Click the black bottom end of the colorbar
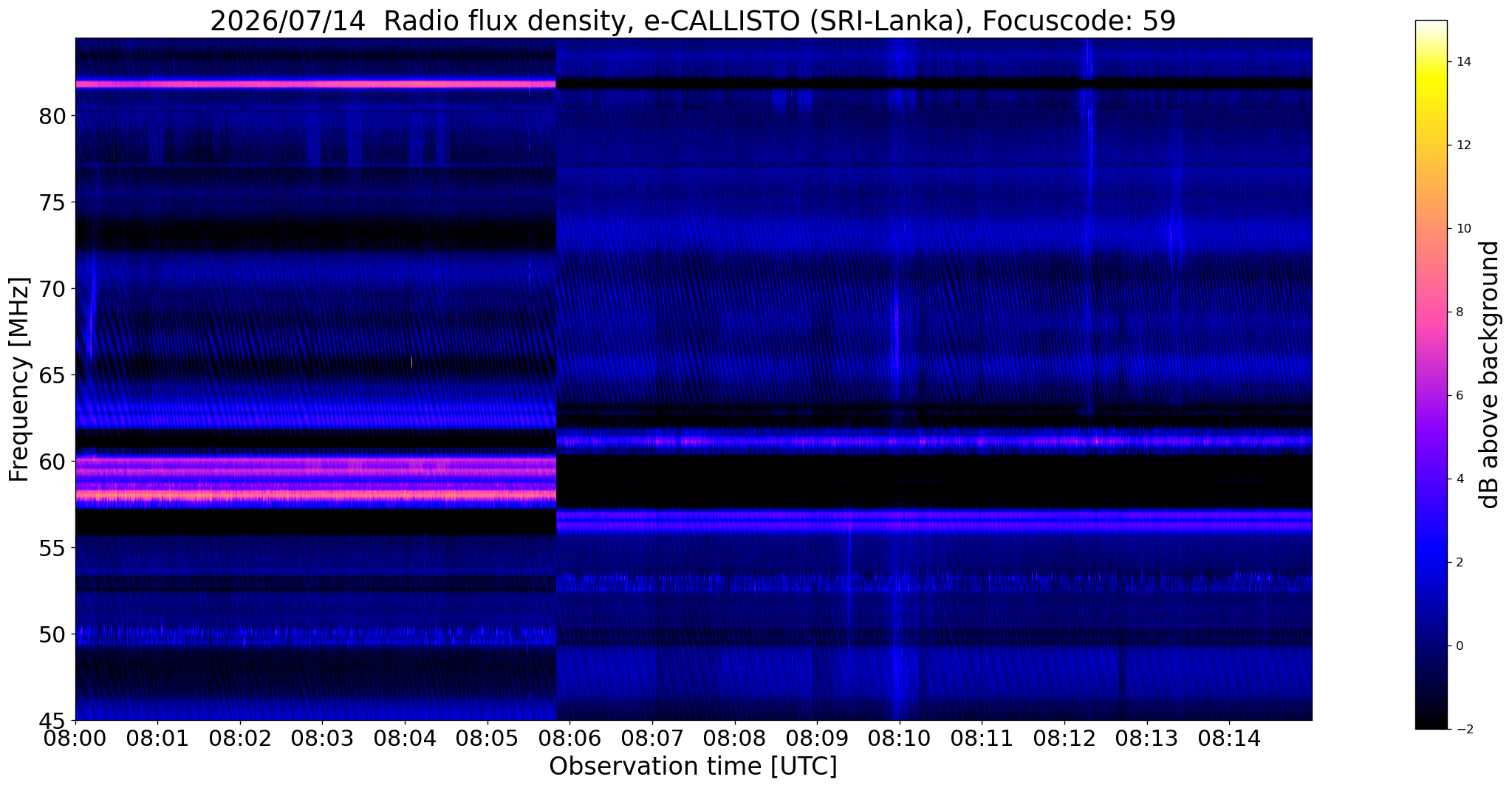 coord(1431,724)
